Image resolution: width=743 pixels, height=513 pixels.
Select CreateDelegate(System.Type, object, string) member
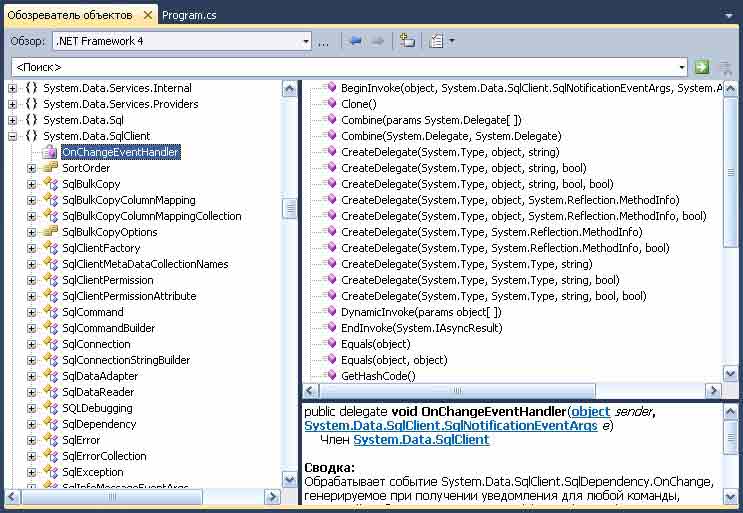coord(450,153)
